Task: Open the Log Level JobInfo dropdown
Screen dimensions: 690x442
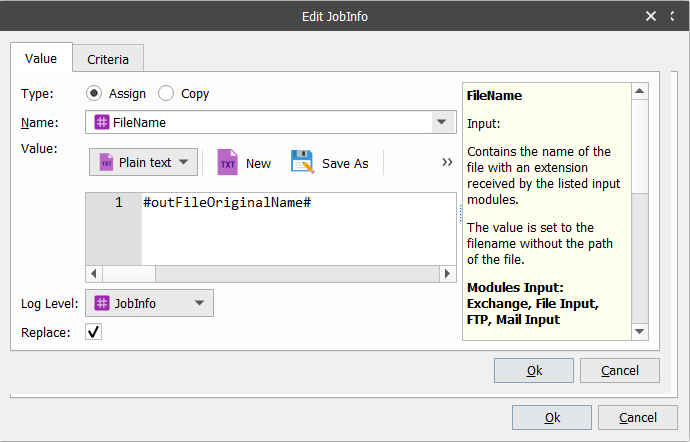Action: coord(149,303)
